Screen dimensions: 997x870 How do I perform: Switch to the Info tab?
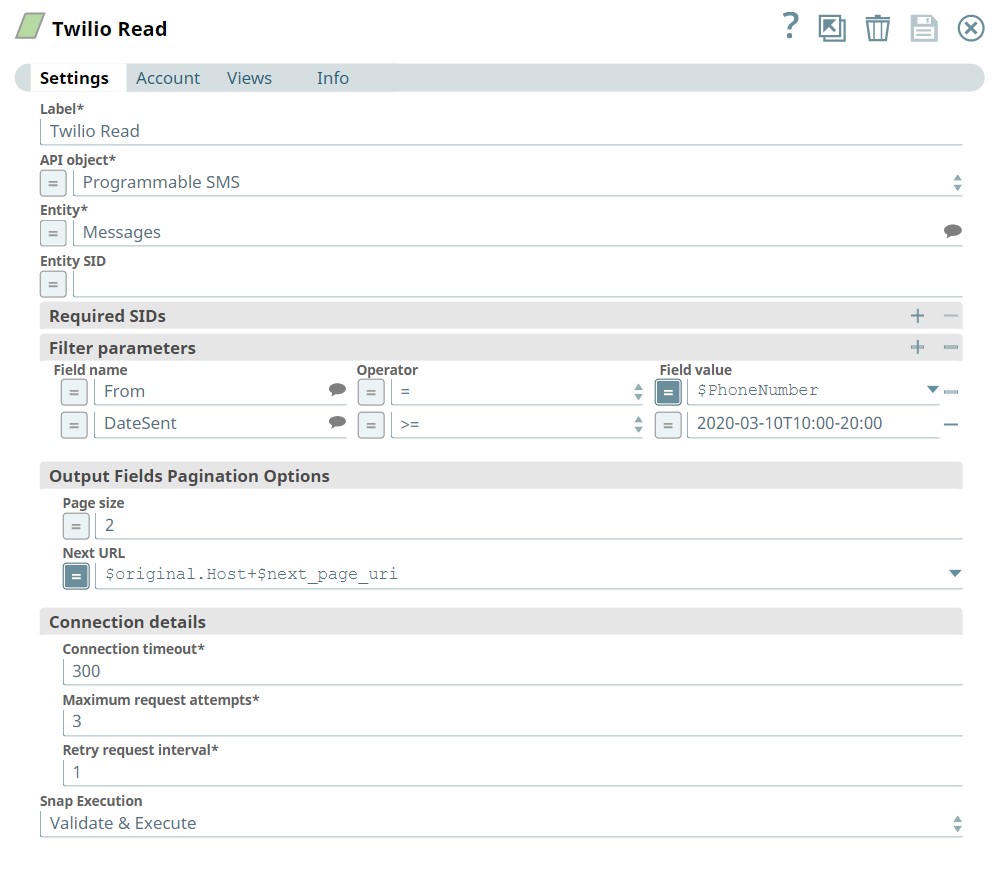(x=333, y=78)
